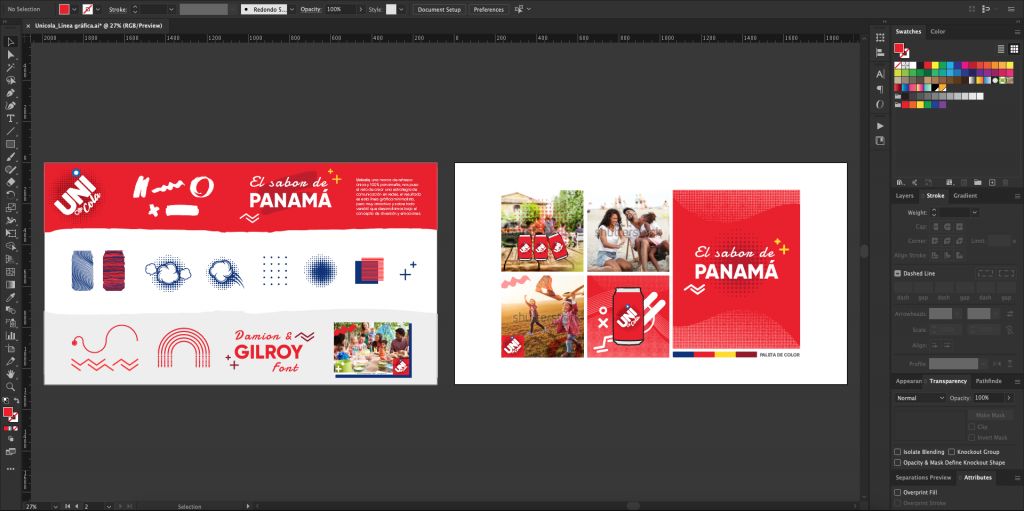Select the Unicola_Linea gráfica.ai document tab
Viewport: 1024px width, 511px height.
[x=99, y=25]
